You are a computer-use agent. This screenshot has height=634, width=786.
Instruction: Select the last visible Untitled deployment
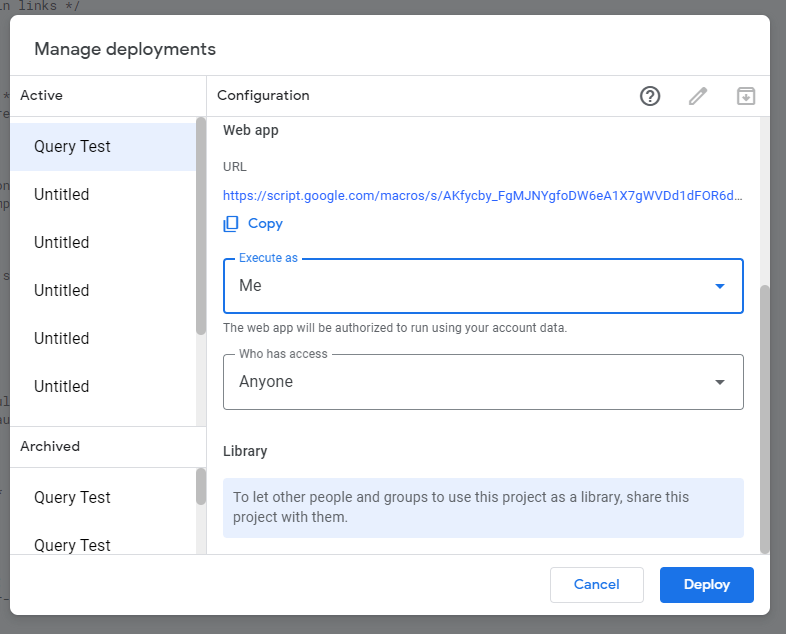tap(103, 386)
